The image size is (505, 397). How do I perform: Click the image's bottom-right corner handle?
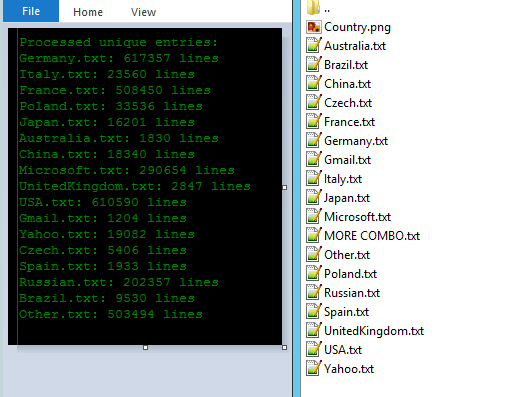[x=284, y=347]
